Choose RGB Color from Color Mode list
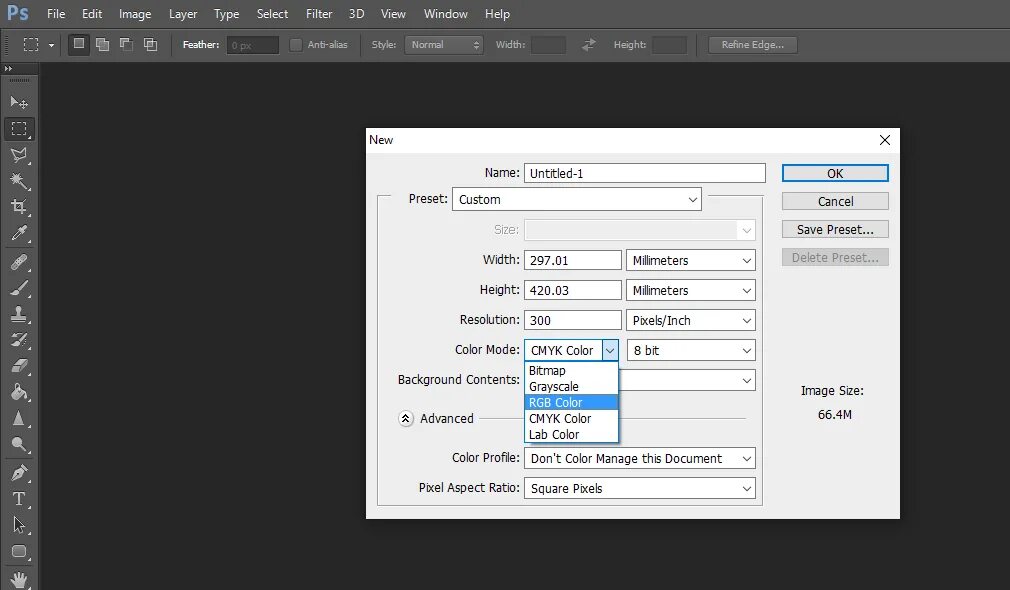Viewport: 1010px width, 590px height. (x=571, y=403)
